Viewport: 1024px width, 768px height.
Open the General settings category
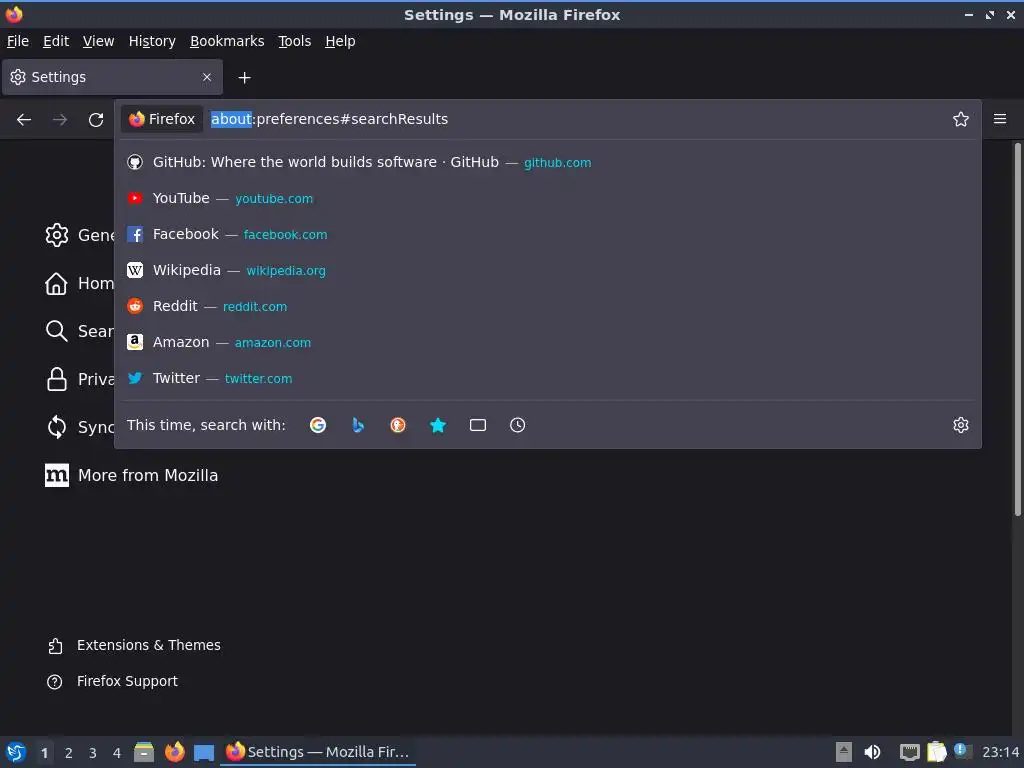coord(80,235)
